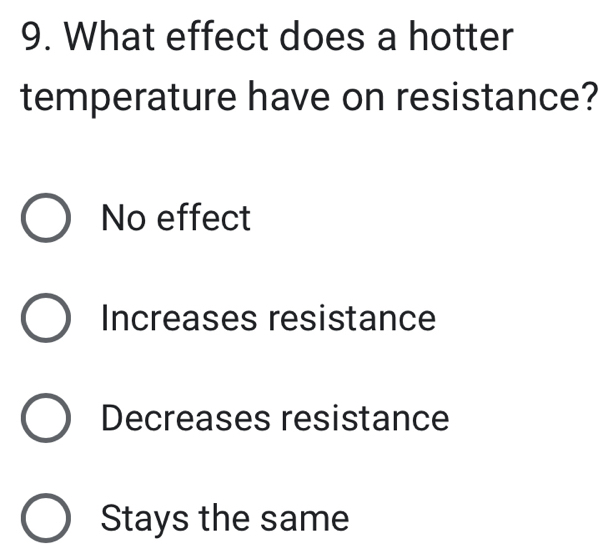
Task: Click the "Decreases resistance" answer label
Action: (x=275, y=418)
